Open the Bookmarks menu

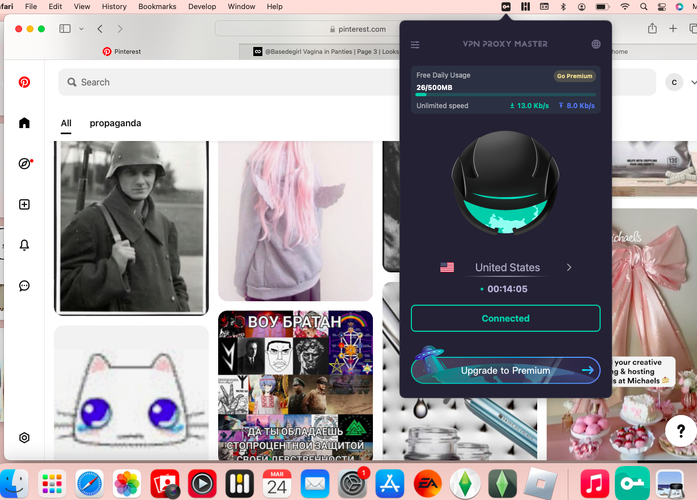pyautogui.click(x=157, y=7)
